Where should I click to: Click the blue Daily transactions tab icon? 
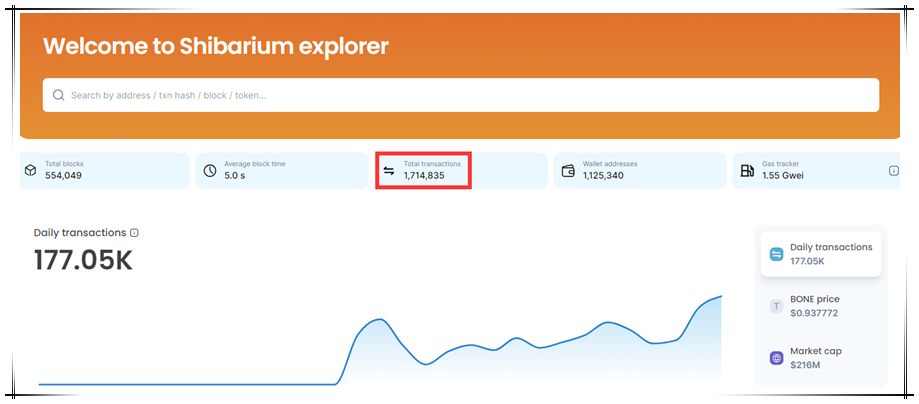[x=777, y=254]
